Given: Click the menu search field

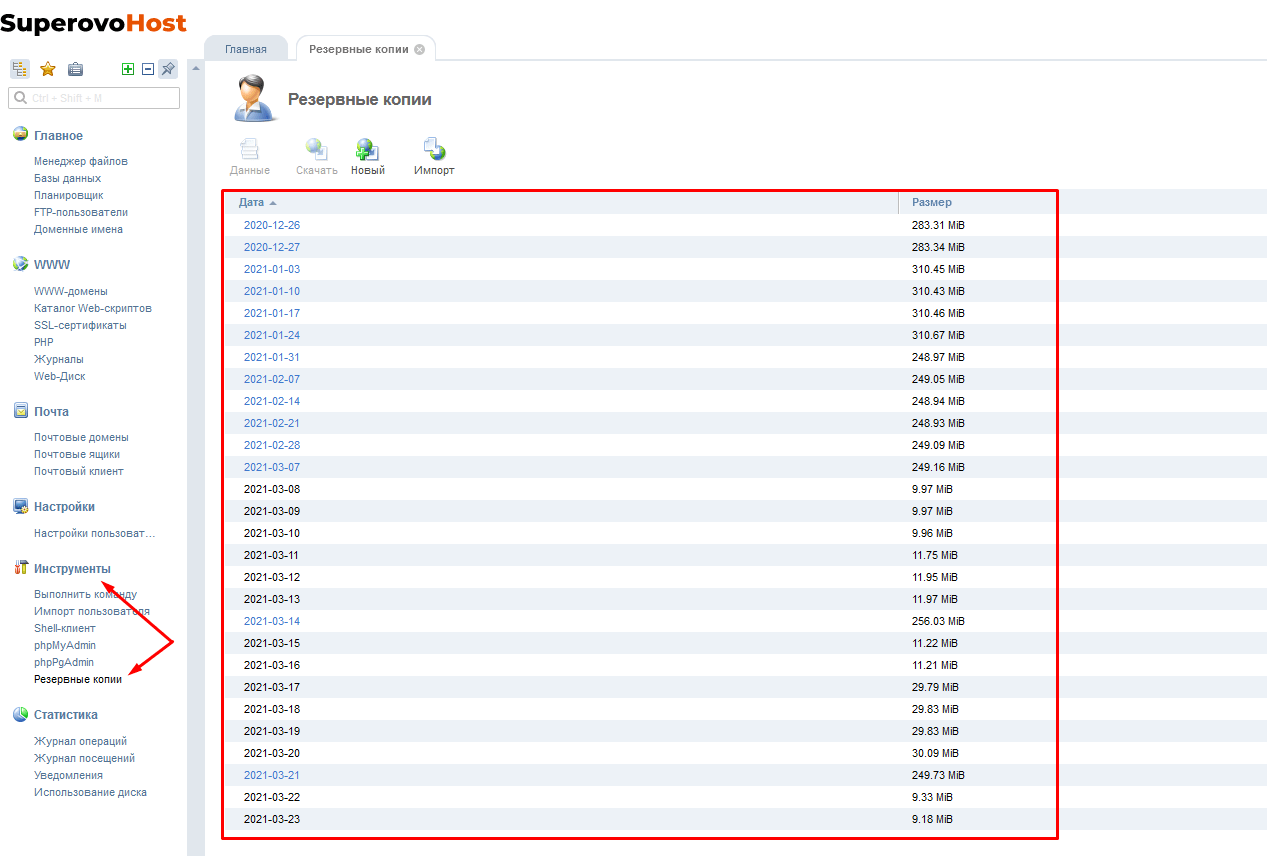Looking at the screenshot, I should coord(94,98).
